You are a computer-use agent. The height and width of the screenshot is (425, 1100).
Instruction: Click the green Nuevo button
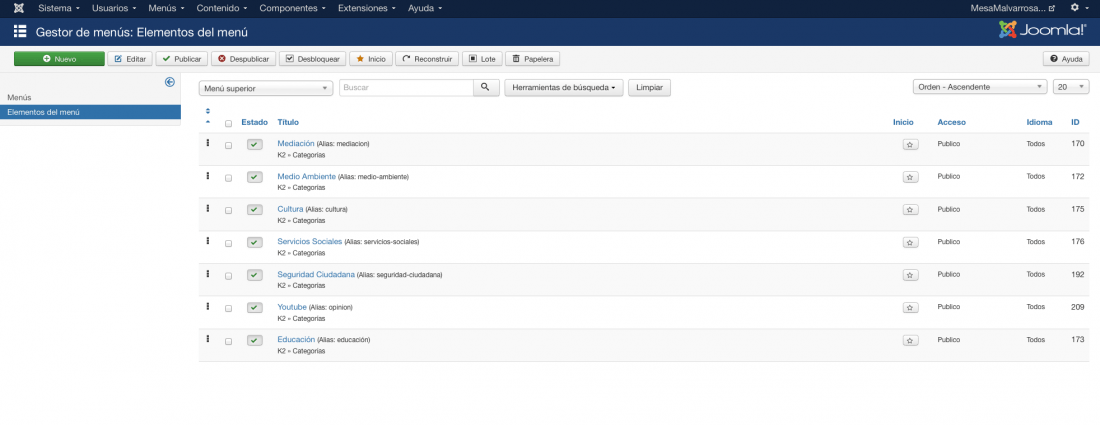point(60,59)
